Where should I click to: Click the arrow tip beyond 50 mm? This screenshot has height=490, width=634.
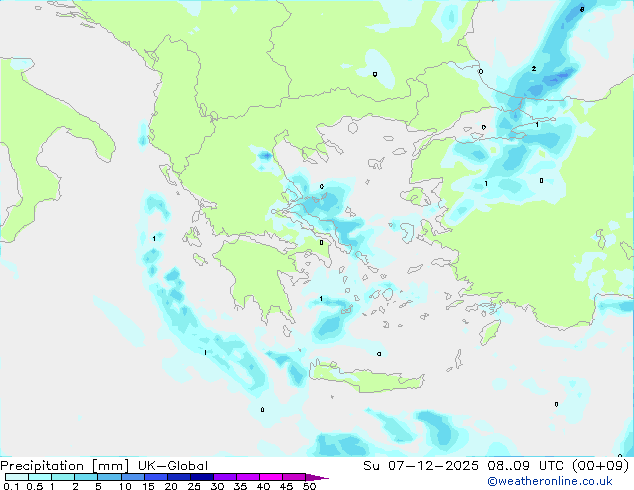[317, 477]
